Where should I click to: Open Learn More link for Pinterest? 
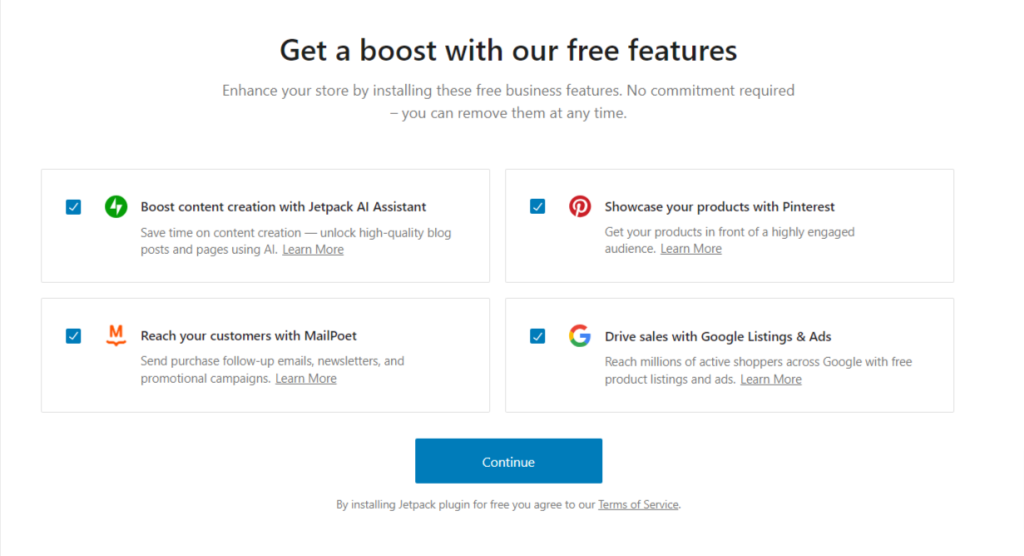pyautogui.click(x=691, y=249)
